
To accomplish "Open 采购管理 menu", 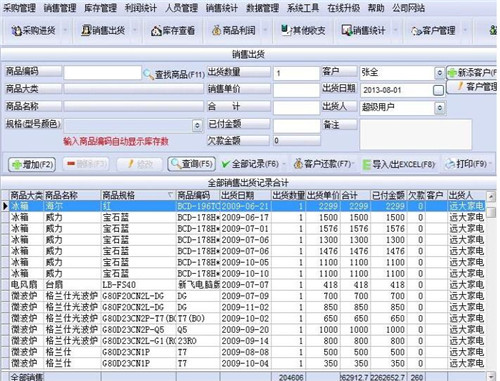I will [x=19, y=8].
